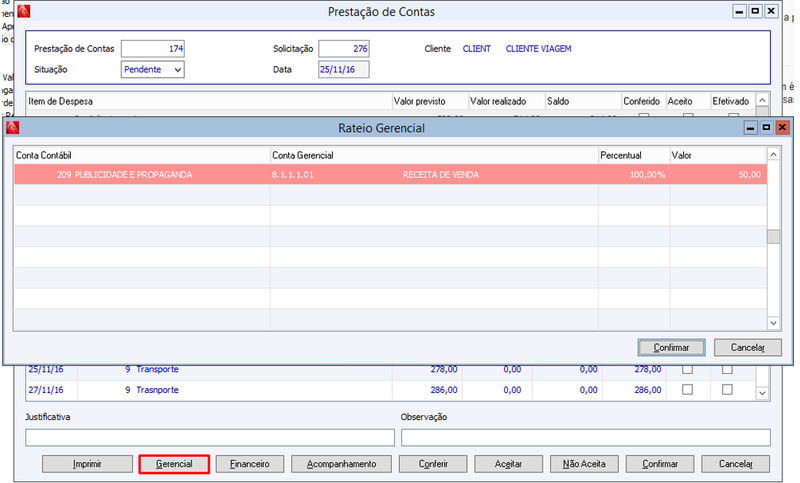Select the 209 PUBLICIDADE E PROPAGANDA row

click(x=390, y=174)
